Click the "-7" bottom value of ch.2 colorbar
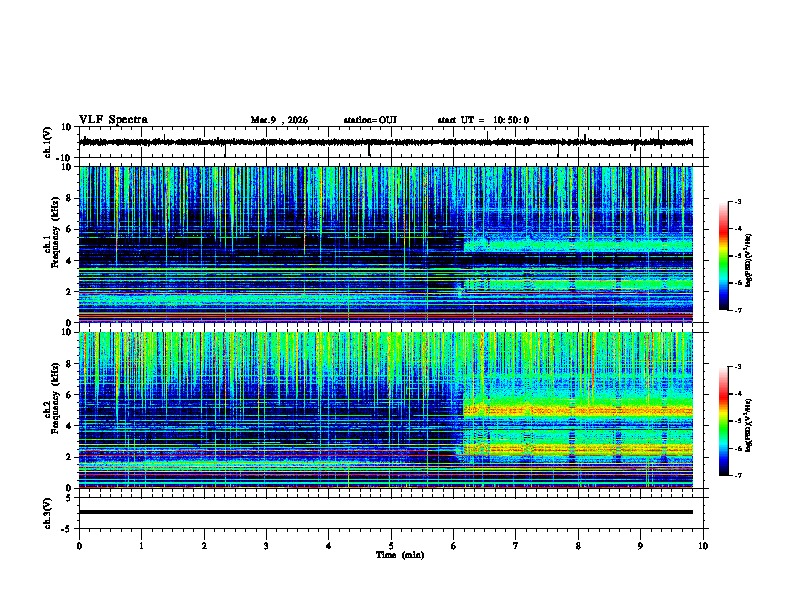 tap(737, 475)
